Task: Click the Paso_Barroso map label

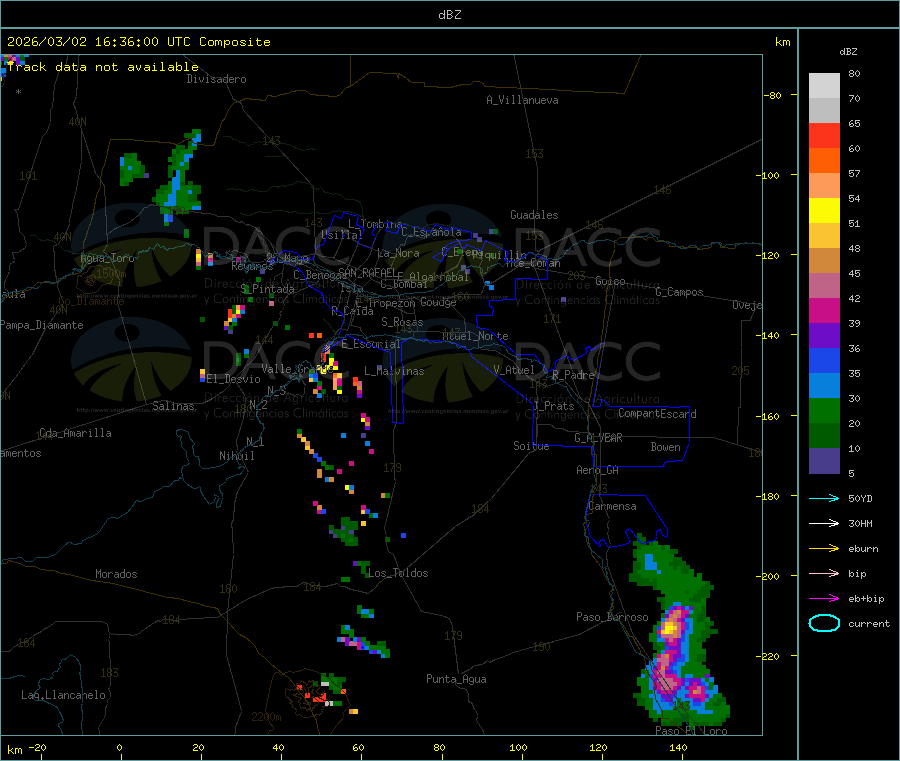Action: (612, 617)
